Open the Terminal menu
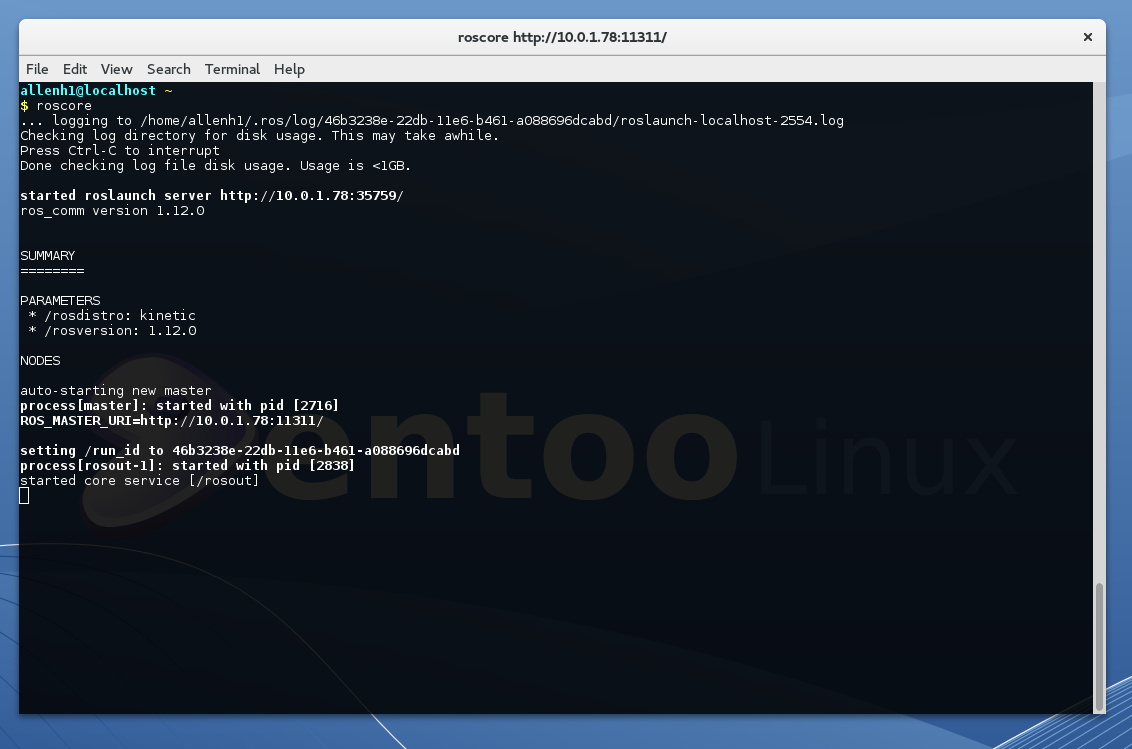The width and height of the screenshot is (1132, 749). click(232, 69)
